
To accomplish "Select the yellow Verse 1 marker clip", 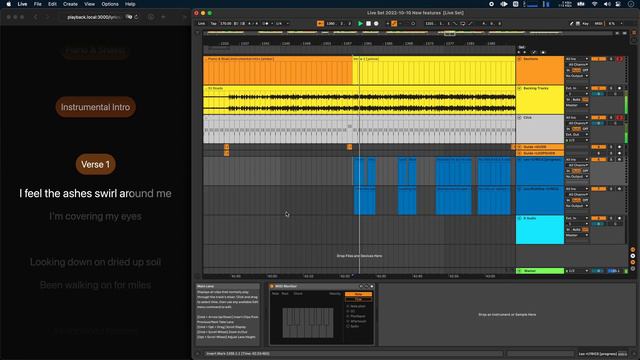I will click(434, 70).
